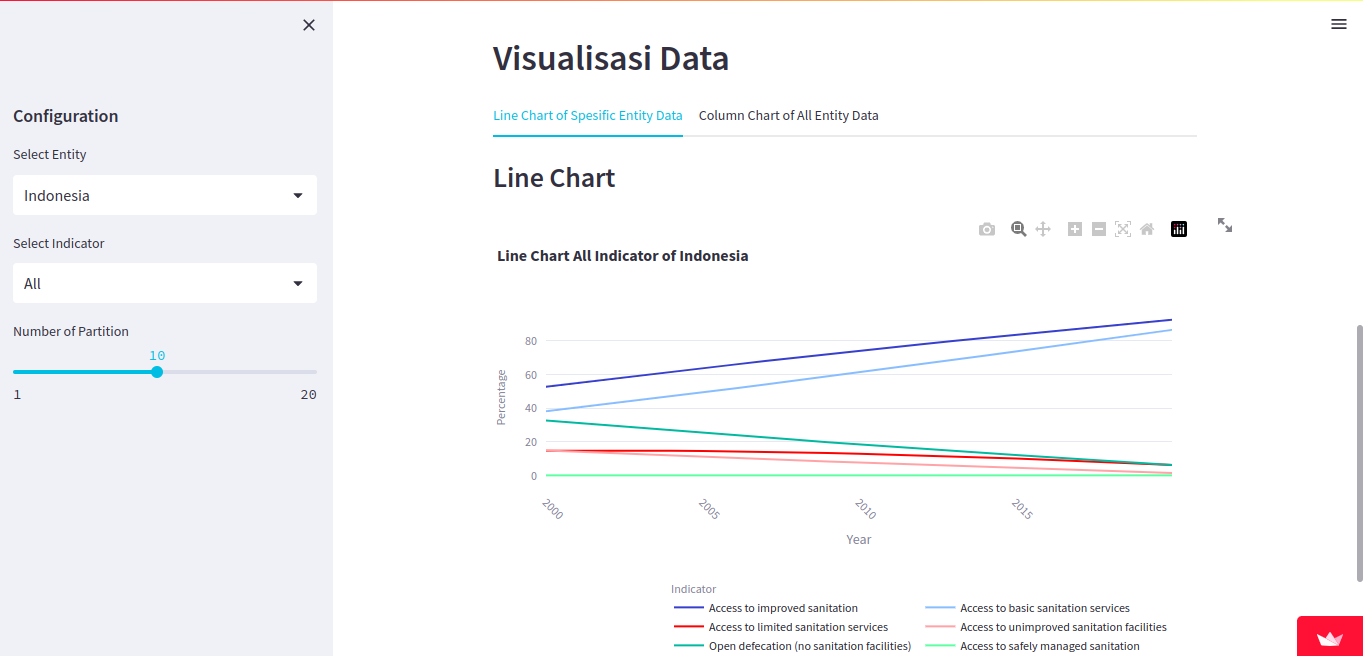Screen dimensions: 1363x656
Task: Hide the Access to improved sanitation trace
Action: [783, 608]
